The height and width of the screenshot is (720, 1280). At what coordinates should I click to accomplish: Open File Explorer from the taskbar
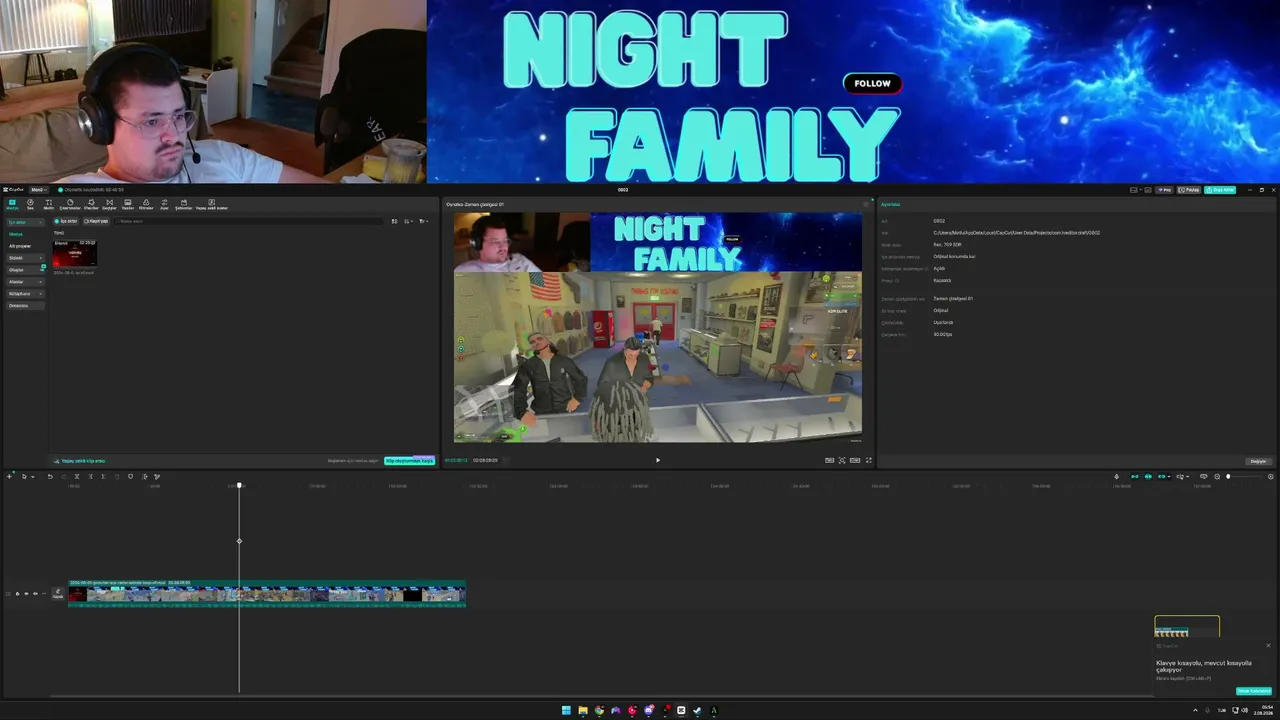tap(583, 710)
